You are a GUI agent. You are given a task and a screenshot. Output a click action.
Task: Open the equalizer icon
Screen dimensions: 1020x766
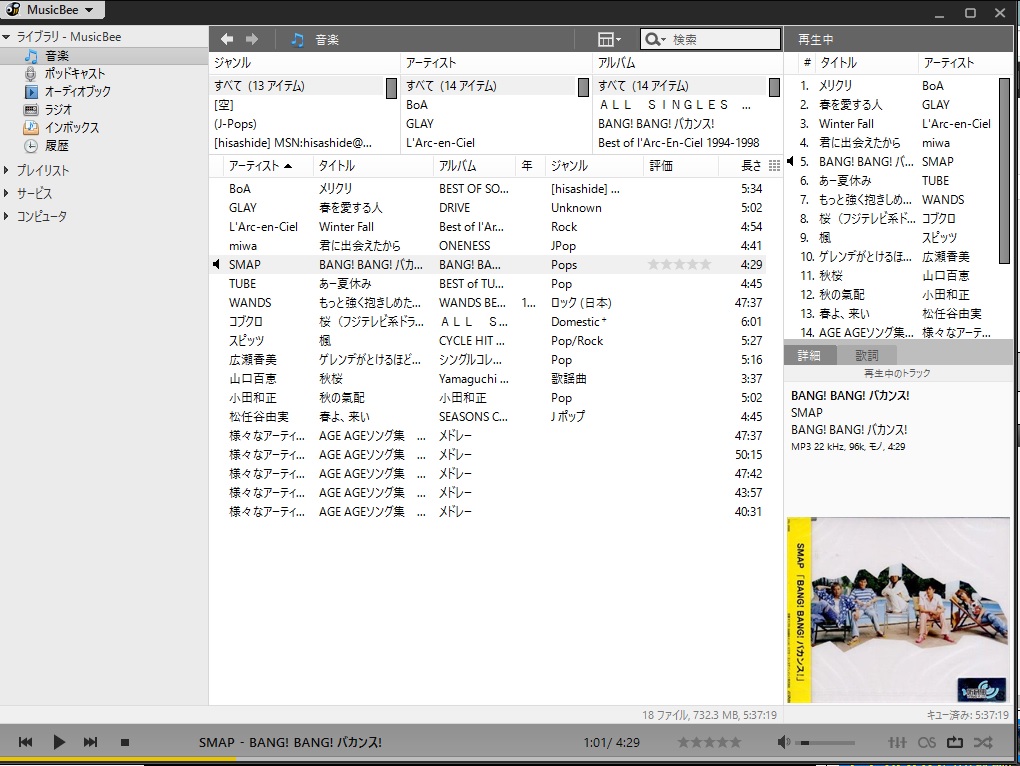897,742
